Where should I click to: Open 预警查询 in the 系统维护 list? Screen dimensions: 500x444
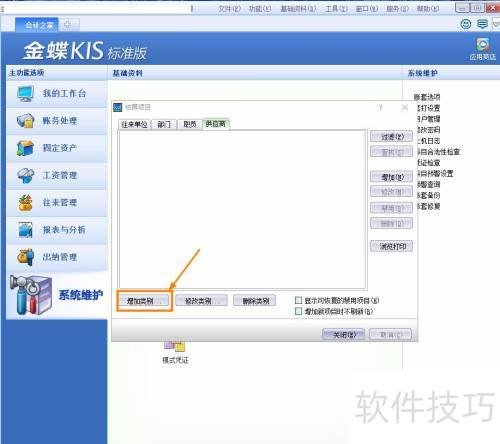(429, 184)
